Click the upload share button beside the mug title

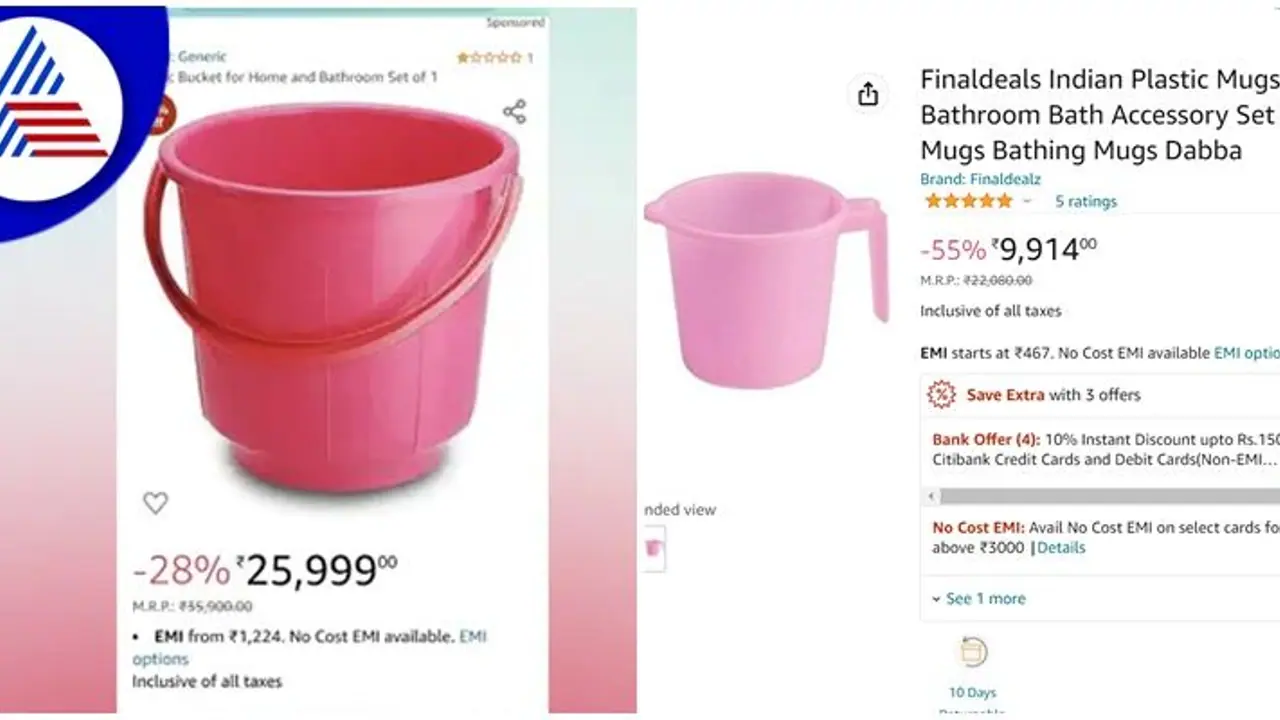point(868,94)
